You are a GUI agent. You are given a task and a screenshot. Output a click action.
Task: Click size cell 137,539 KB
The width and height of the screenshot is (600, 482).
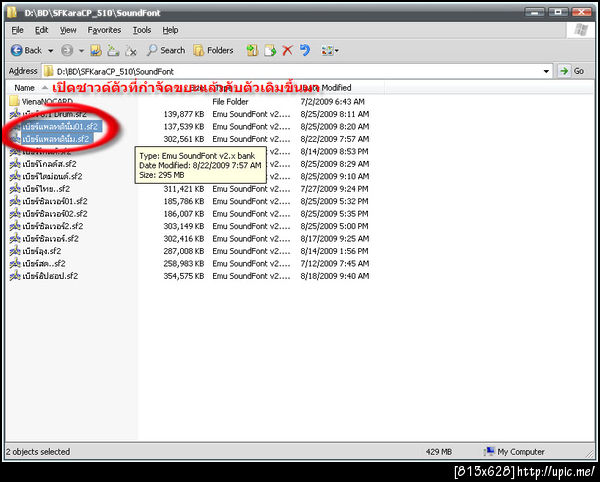click(x=184, y=126)
